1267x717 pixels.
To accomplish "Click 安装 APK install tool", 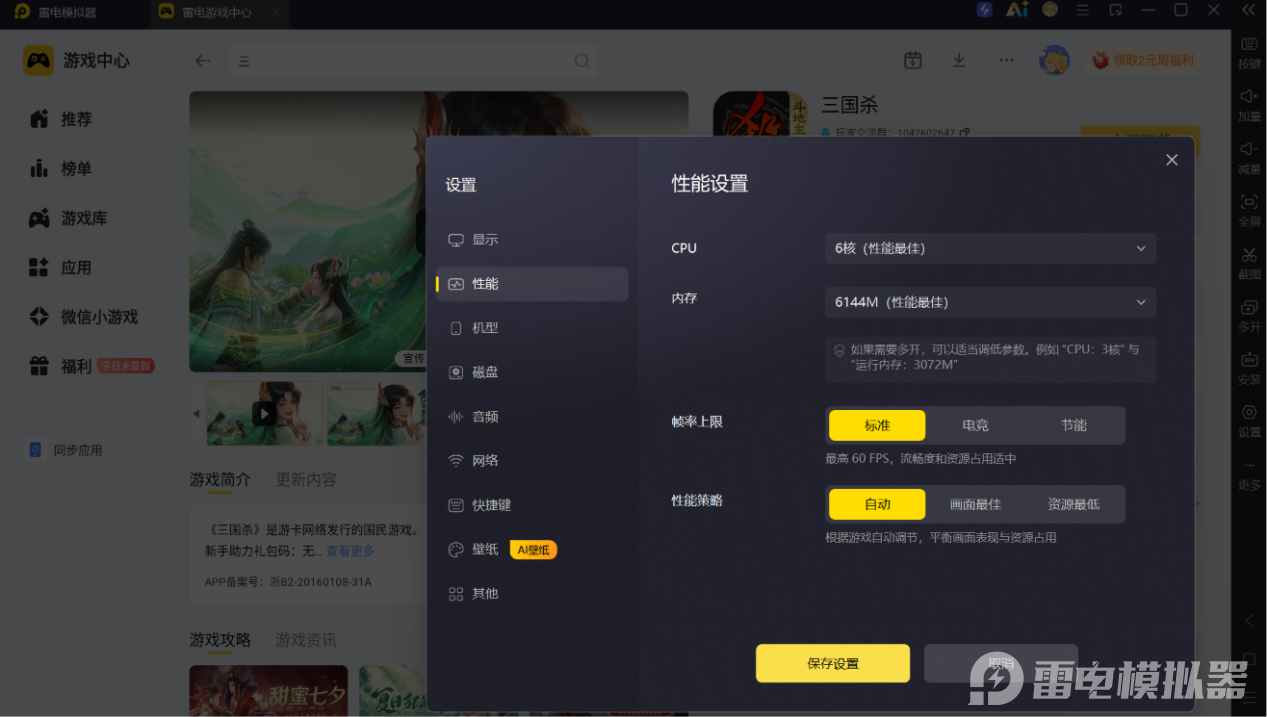I will (1249, 368).
